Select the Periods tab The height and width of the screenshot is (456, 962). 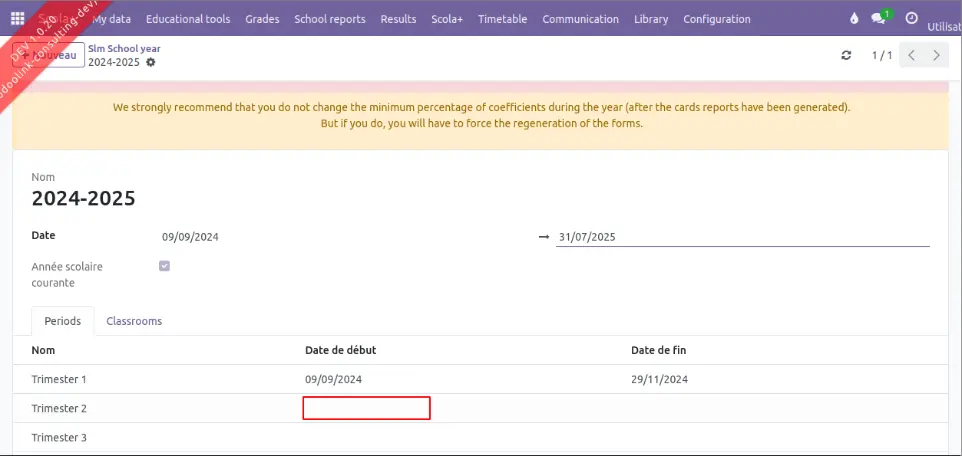tap(63, 321)
